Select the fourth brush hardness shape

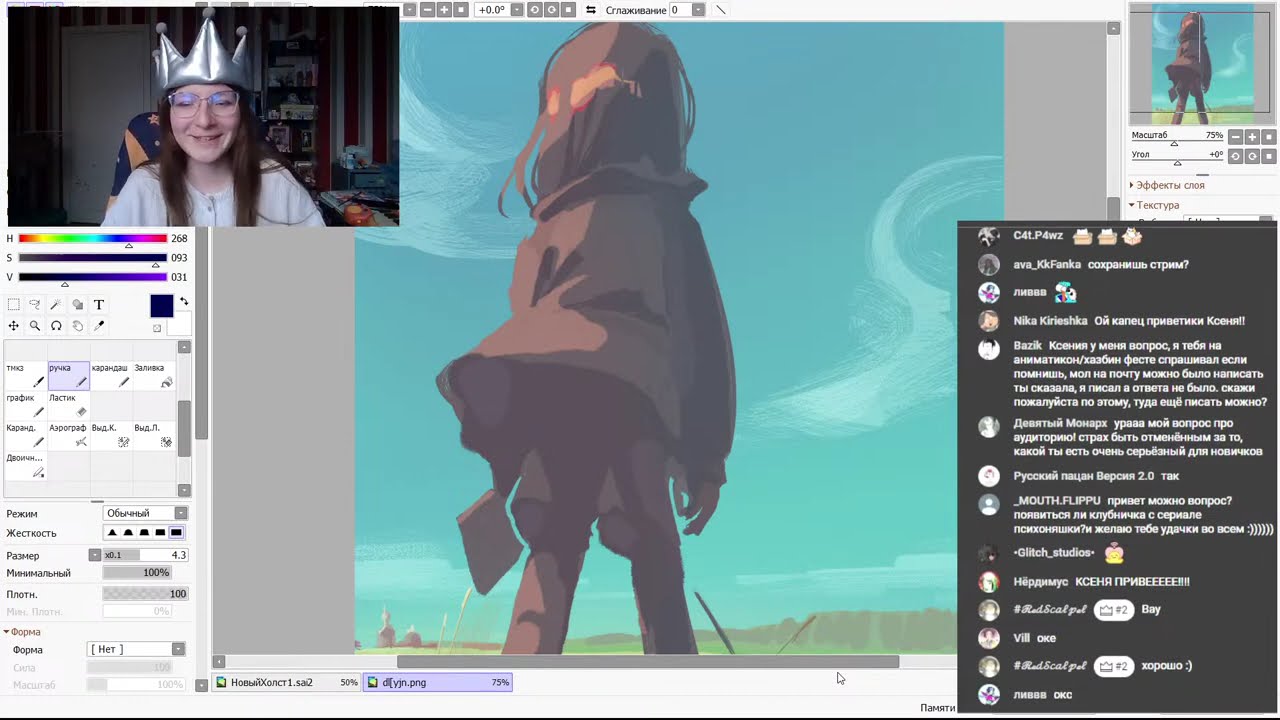pos(160,533)
